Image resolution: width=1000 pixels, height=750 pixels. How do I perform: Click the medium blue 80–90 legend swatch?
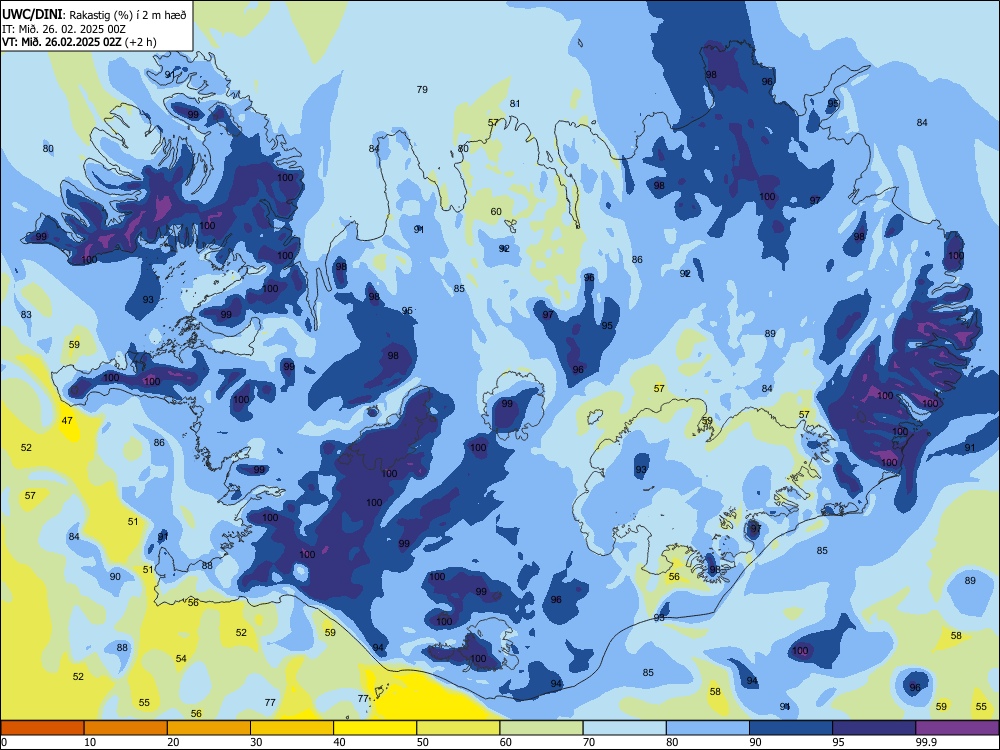click(x=707, y=728)
